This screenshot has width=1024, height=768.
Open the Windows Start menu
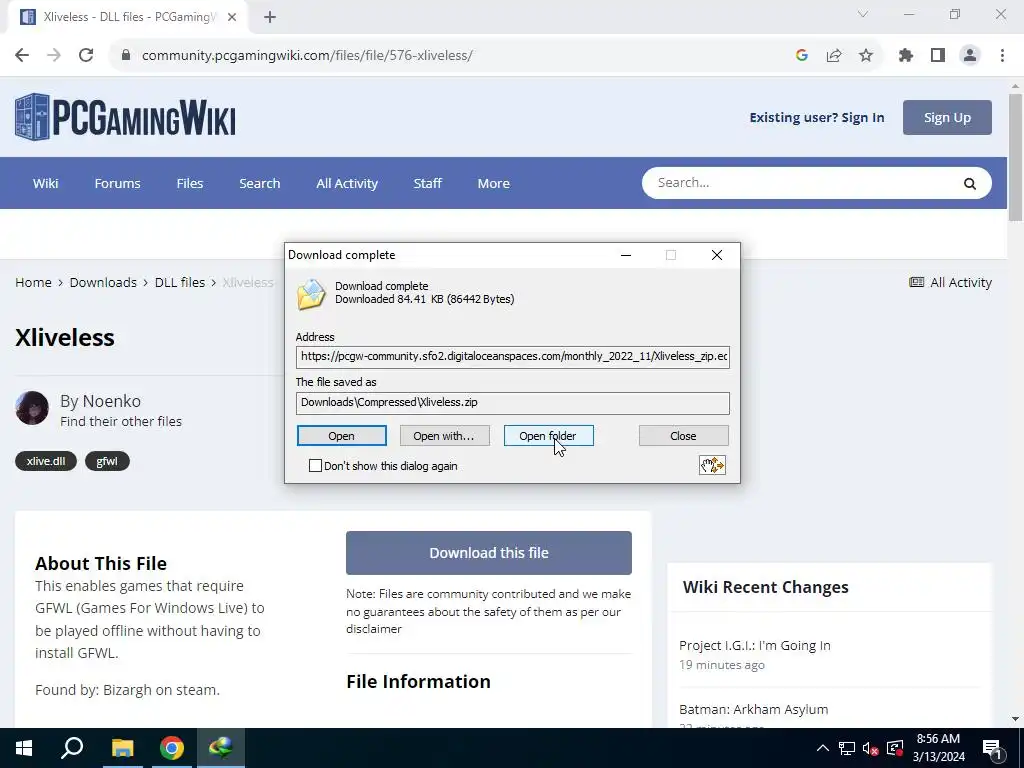(24, 748)
